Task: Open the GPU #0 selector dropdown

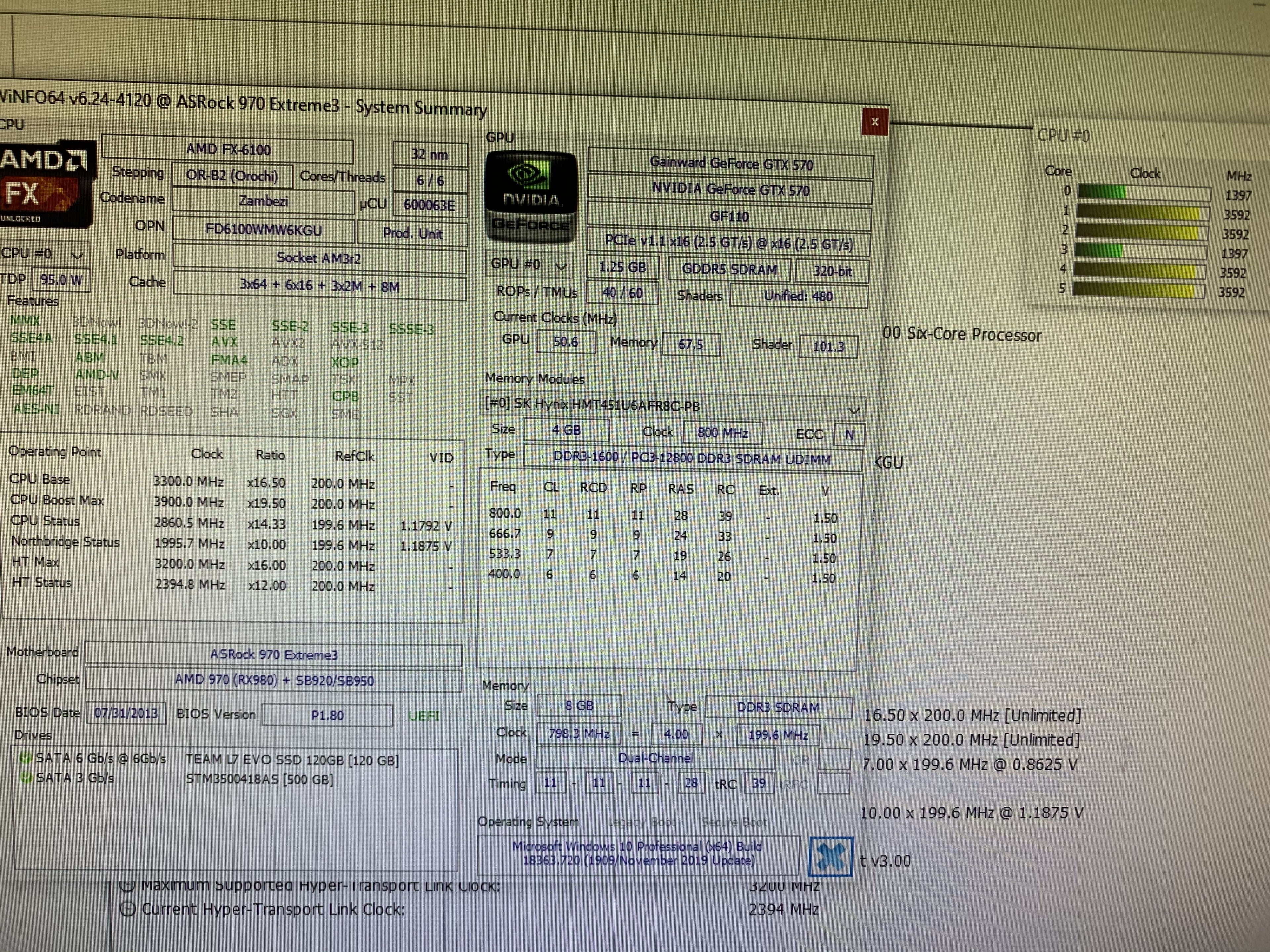Action: click(x=560, y=266)
